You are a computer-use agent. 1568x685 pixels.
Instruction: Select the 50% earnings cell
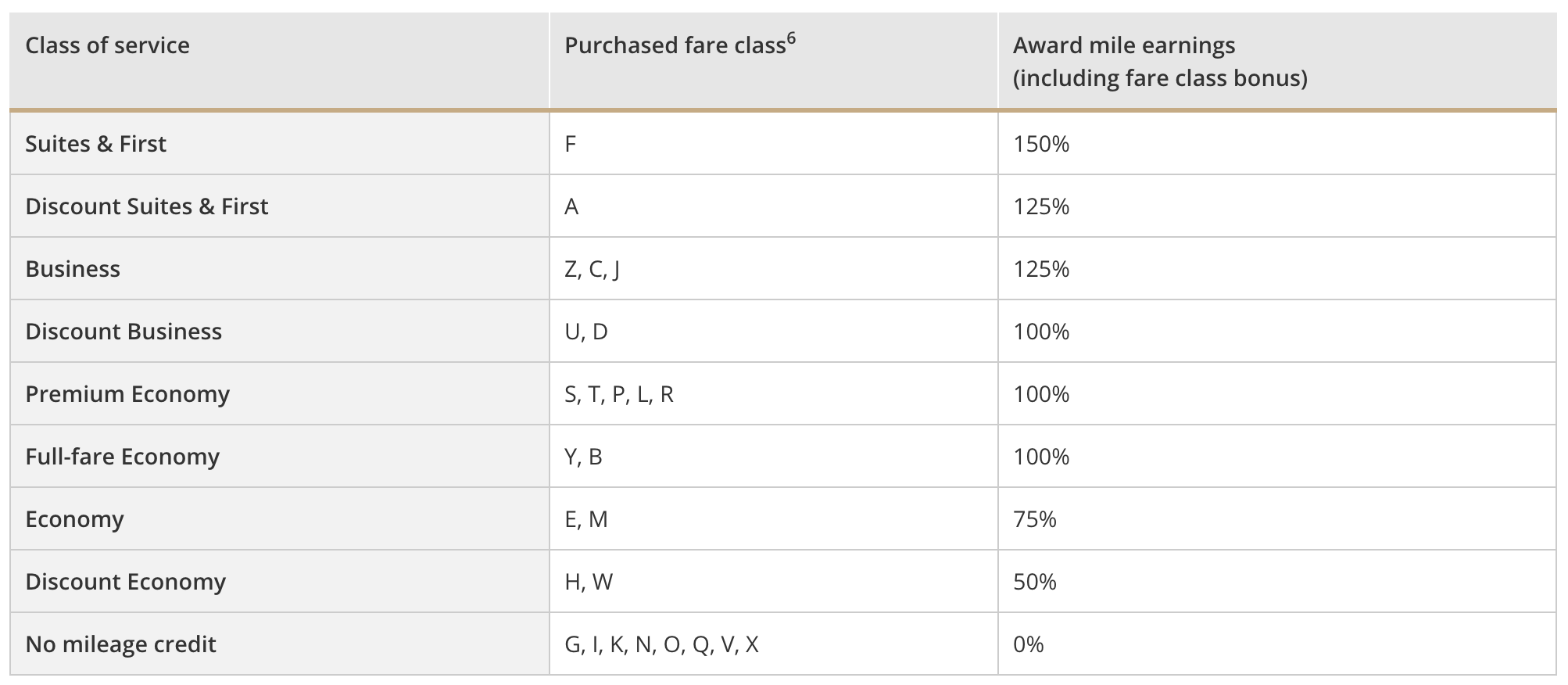click(x=1034, y=582)
